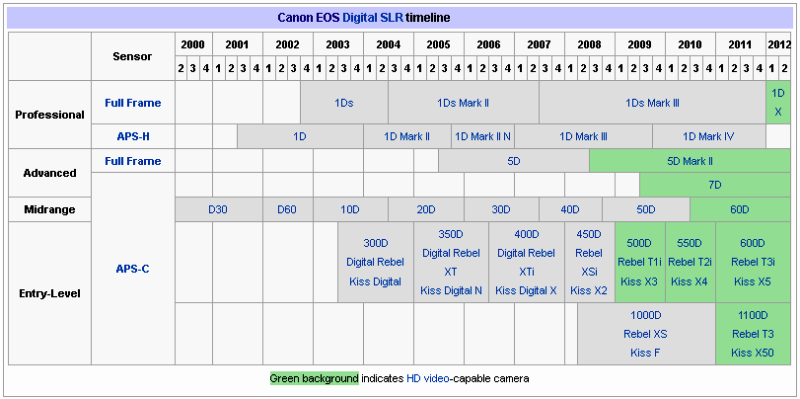Select the 1D Mark II N link
Image resolution: width=800 pixels, height=399 pixels.
pyautogui.click(x=483, y=137)
